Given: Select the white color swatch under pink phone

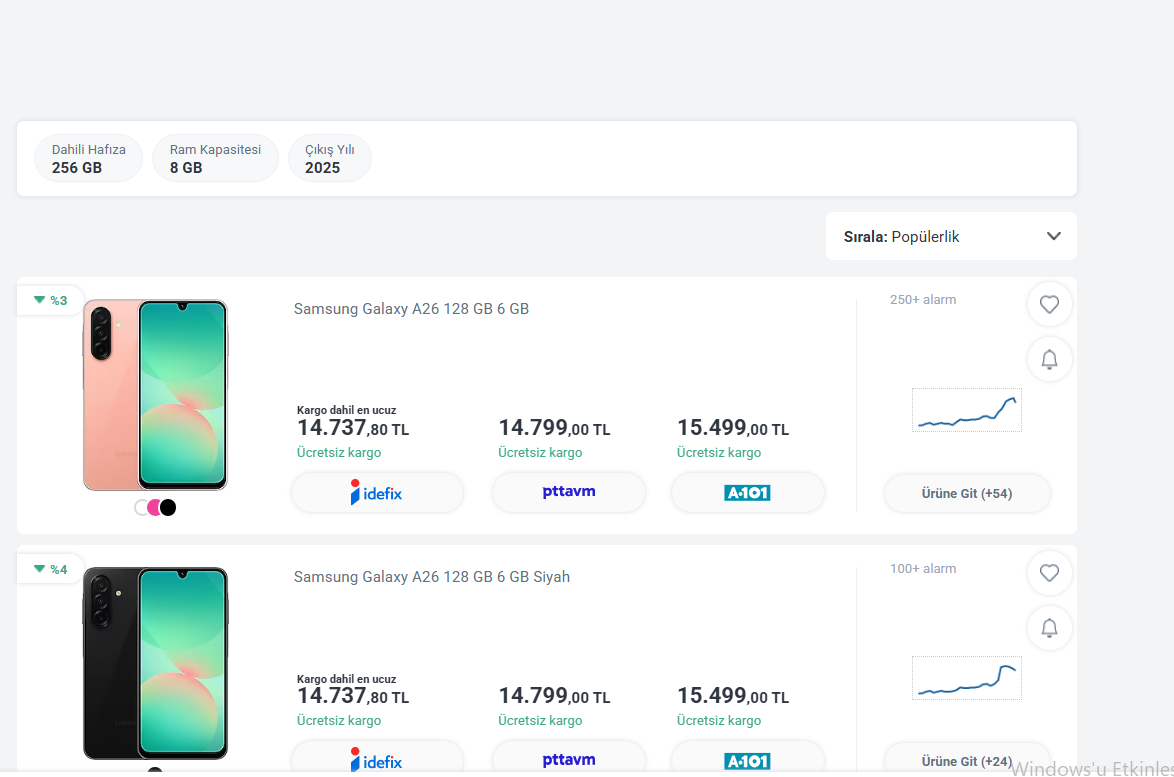Looking at the screenshot, I should tap(142, 508).
